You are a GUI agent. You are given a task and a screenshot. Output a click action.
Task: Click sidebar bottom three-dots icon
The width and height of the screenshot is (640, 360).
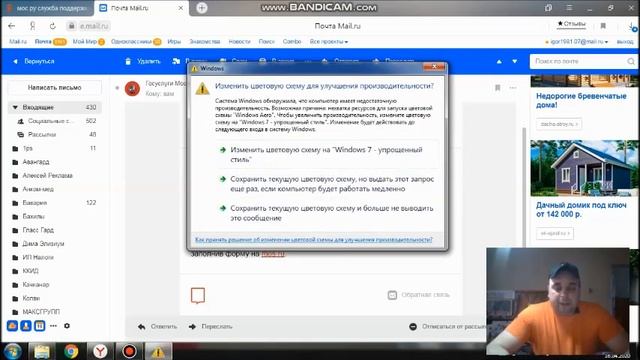pos(53,326)
